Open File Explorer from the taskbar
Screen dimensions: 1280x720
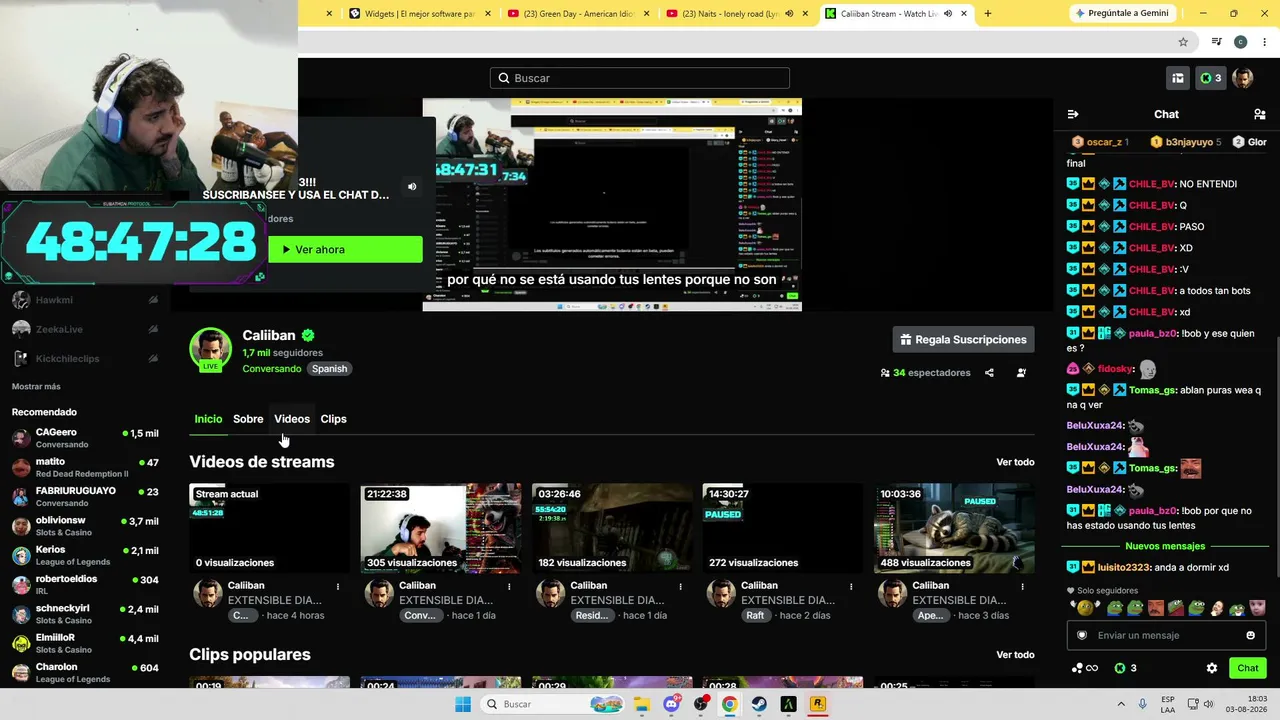642,704
